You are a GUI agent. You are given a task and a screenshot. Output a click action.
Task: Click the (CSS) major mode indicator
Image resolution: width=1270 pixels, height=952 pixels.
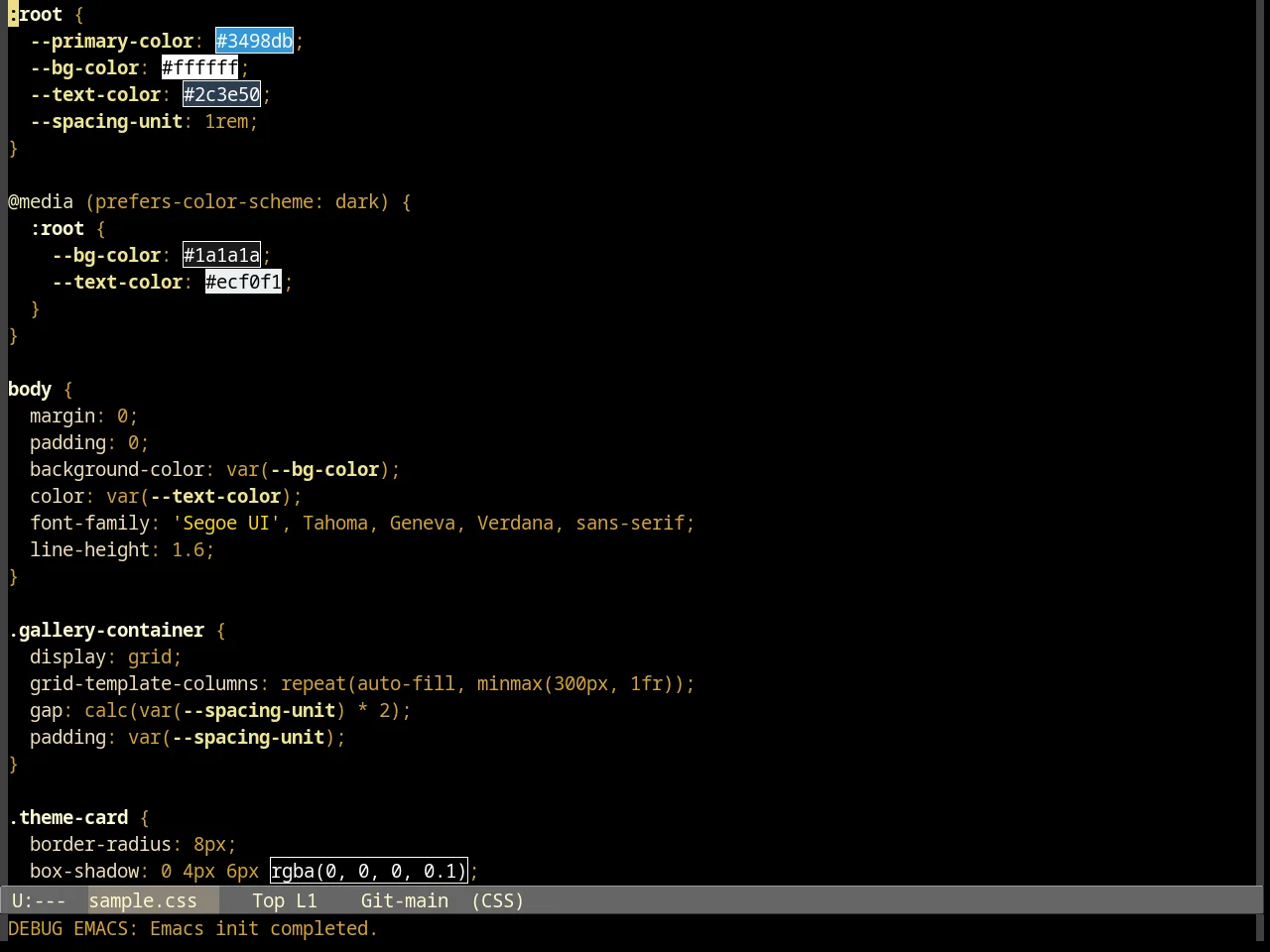(x=498, y=900)
